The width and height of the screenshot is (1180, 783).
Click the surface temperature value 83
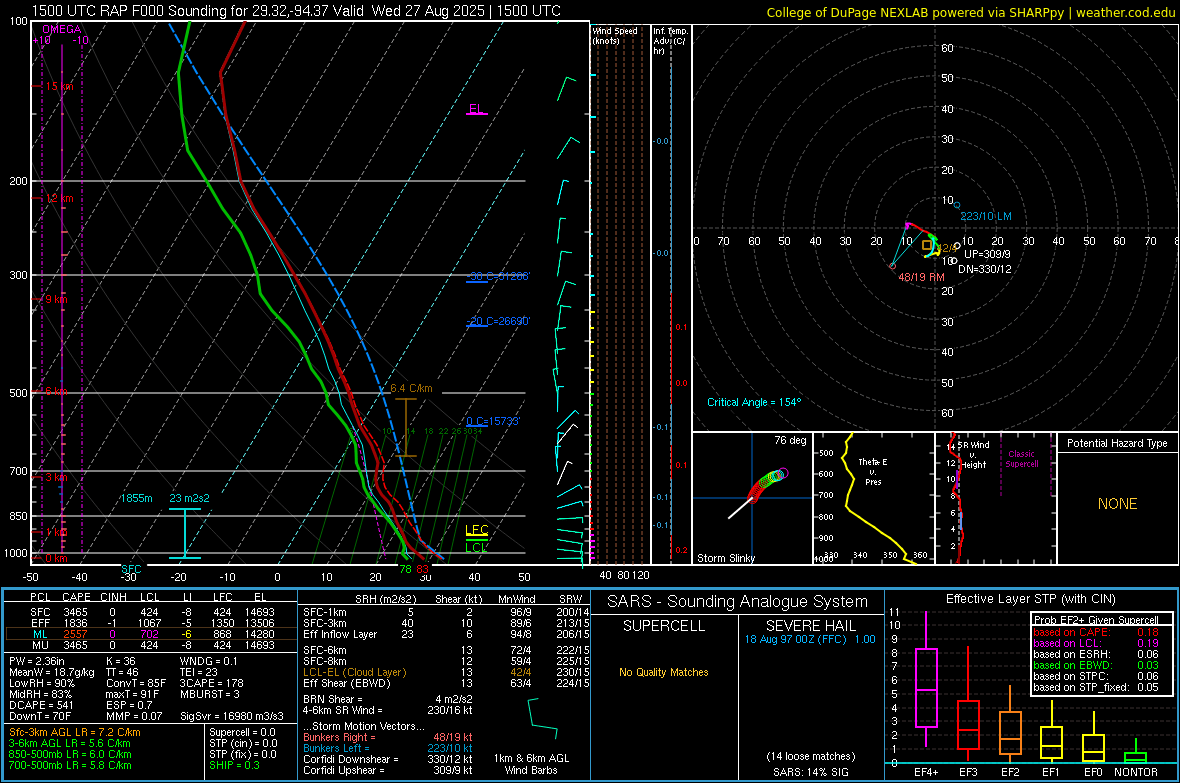[422, 569]
